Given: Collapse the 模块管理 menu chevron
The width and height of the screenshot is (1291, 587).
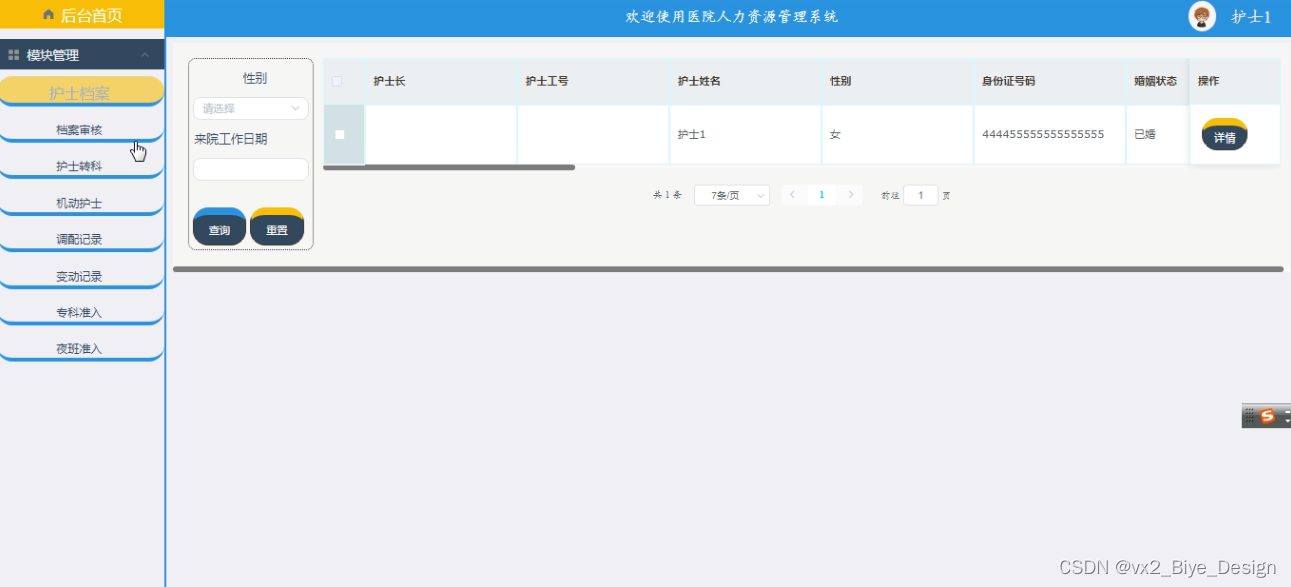Looking at the screenshot, I should tap(146, 55).
